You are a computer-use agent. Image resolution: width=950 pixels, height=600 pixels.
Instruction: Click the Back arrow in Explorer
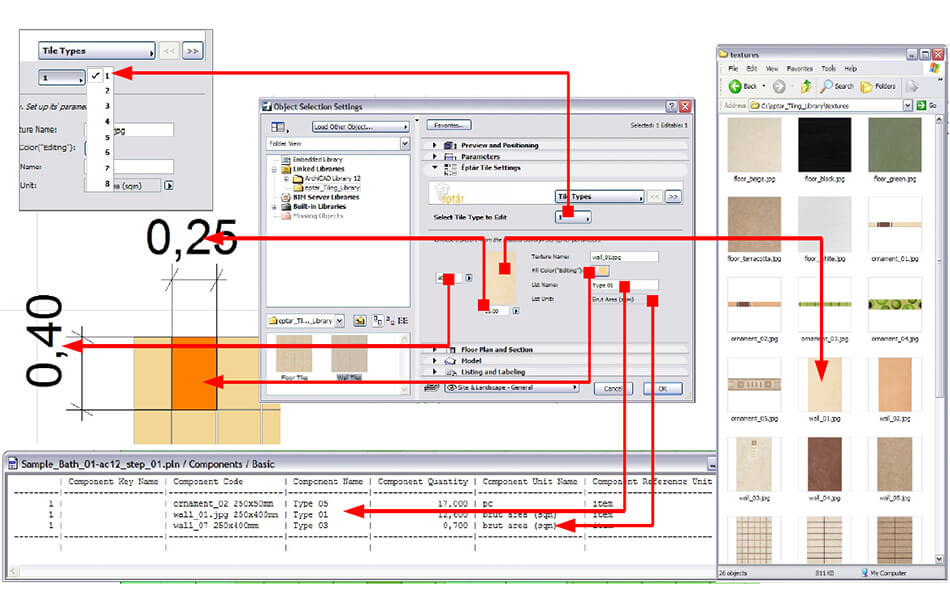(x=735, y=87)
